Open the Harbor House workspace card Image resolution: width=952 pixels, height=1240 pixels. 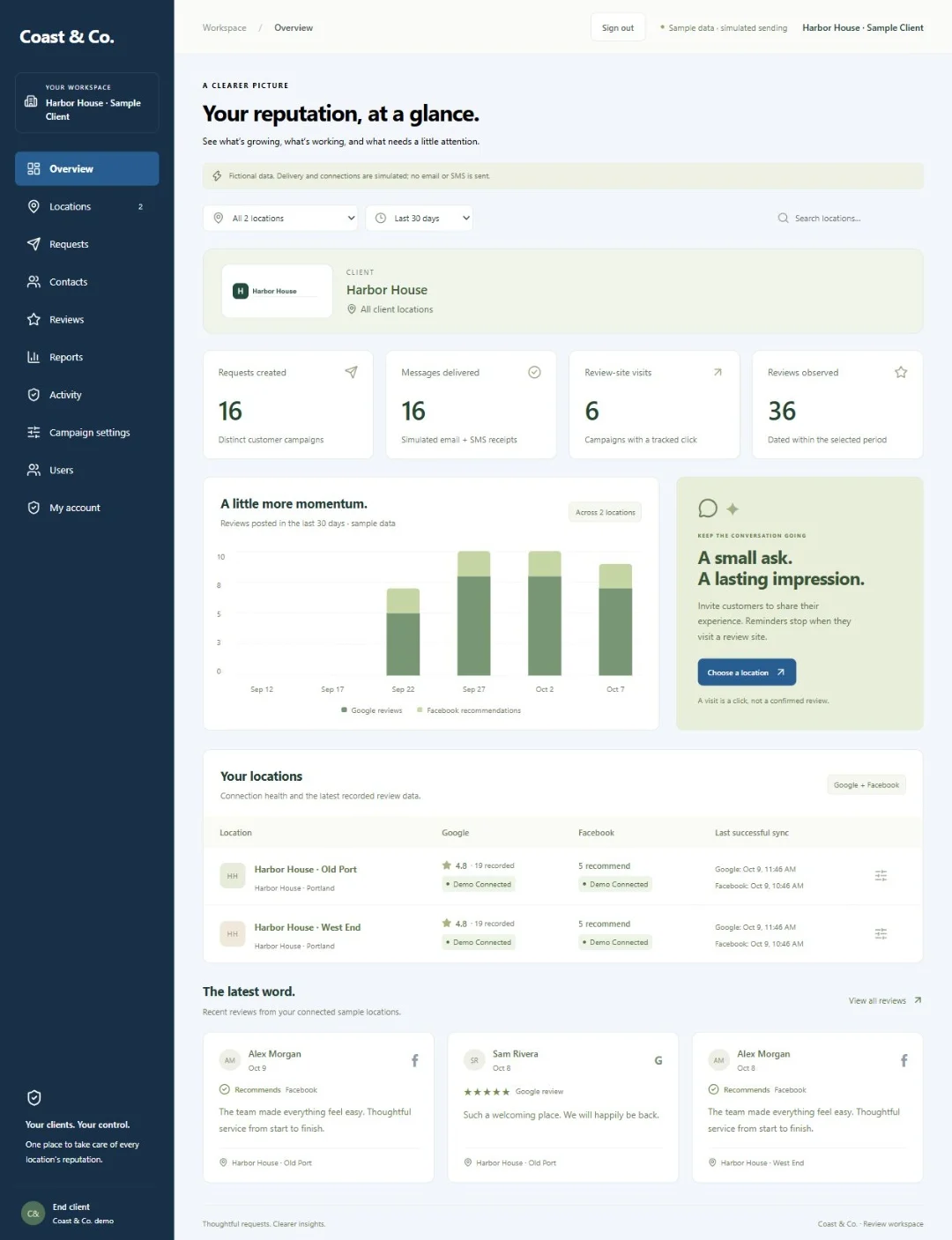[x=86, y=102]
